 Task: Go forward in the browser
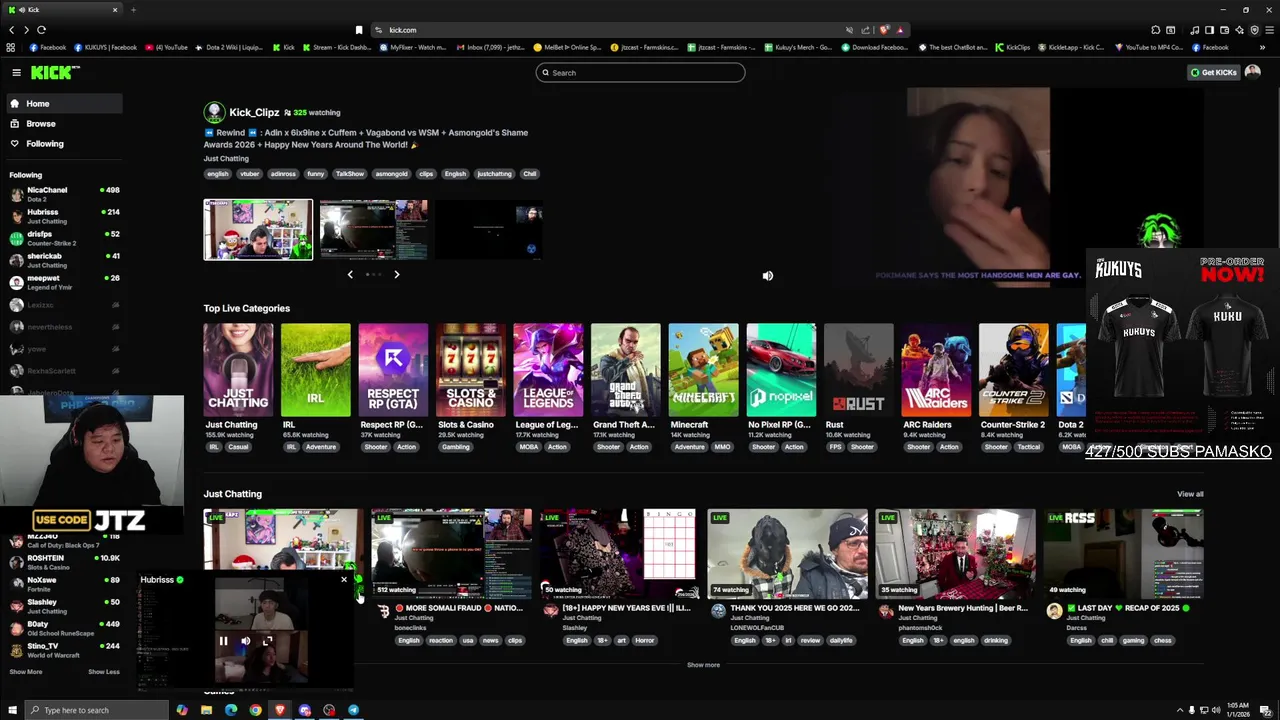click(26, 30)
